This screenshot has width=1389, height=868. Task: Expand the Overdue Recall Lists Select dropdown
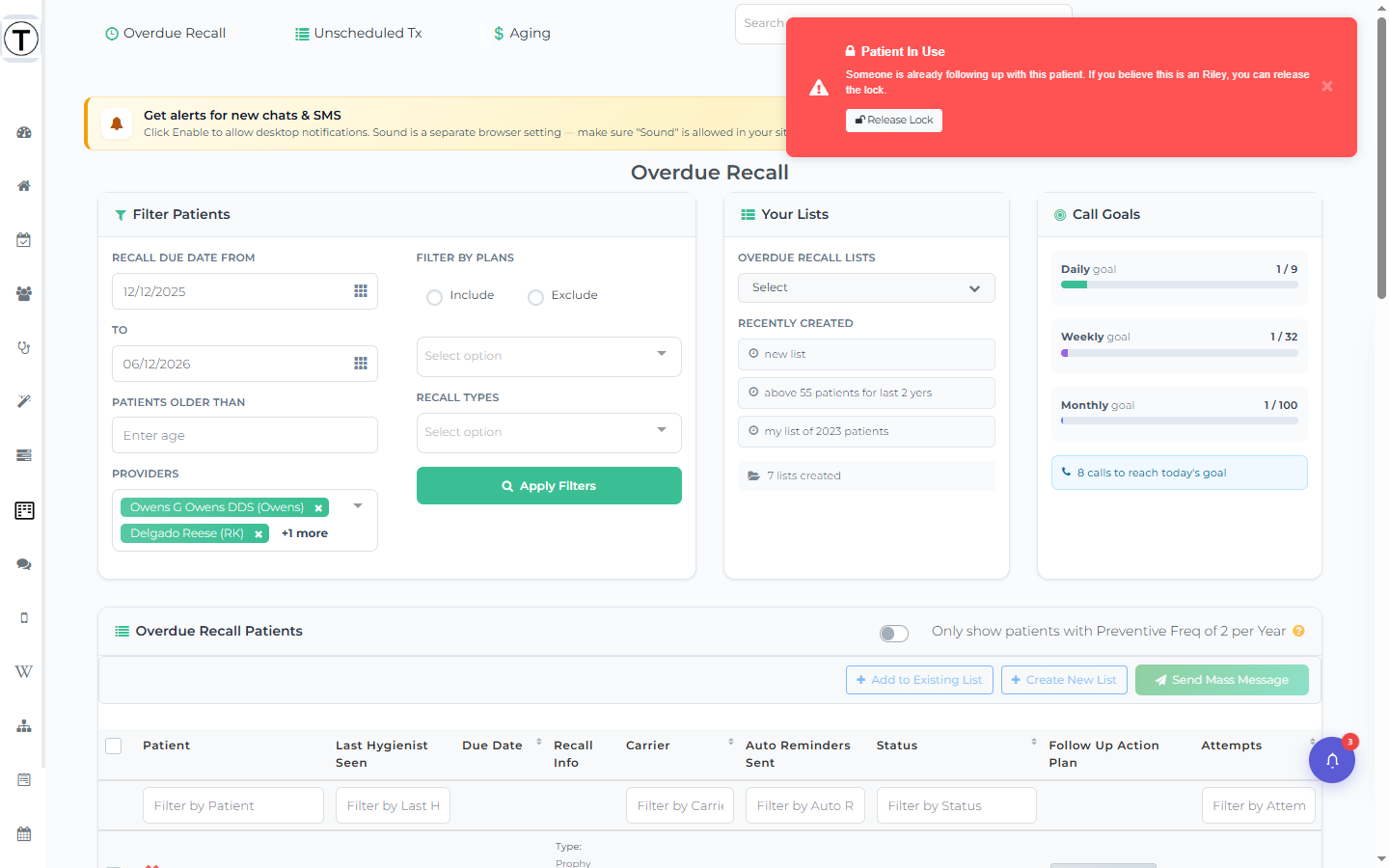click(866, 288)
